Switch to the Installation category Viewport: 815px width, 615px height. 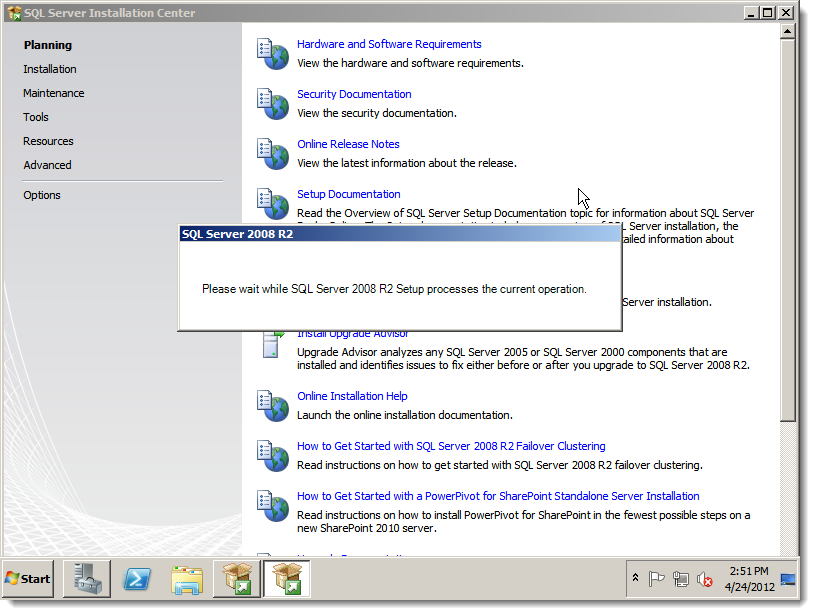tap(49, 69)
